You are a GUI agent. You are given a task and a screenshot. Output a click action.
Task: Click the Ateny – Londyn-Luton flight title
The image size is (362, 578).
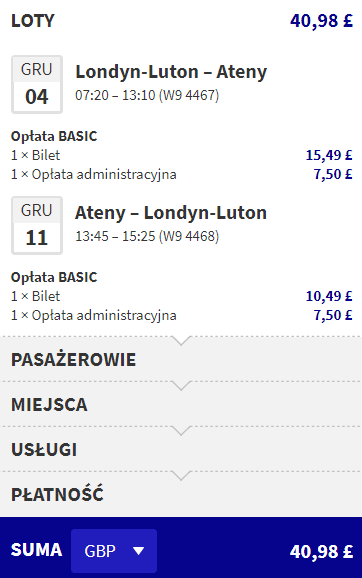171,213
